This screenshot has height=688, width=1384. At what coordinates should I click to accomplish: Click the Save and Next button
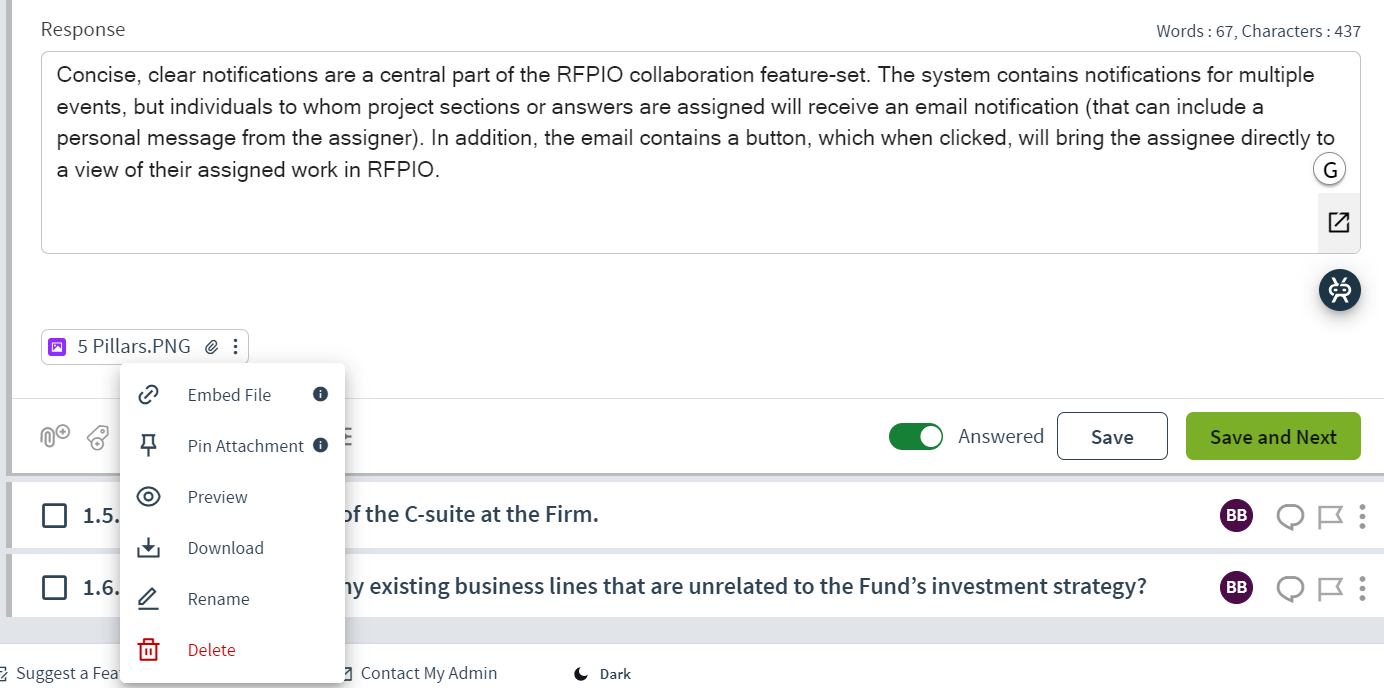point(1273,436)
